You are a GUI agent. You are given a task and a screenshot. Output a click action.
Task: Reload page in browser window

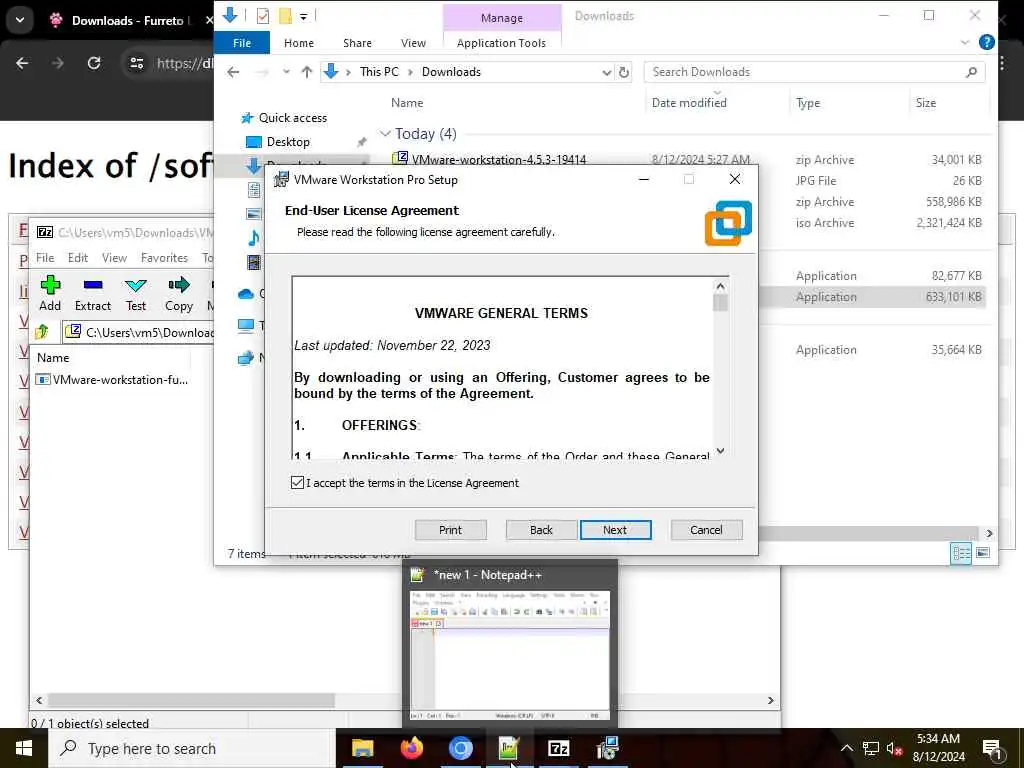[94, 63]
